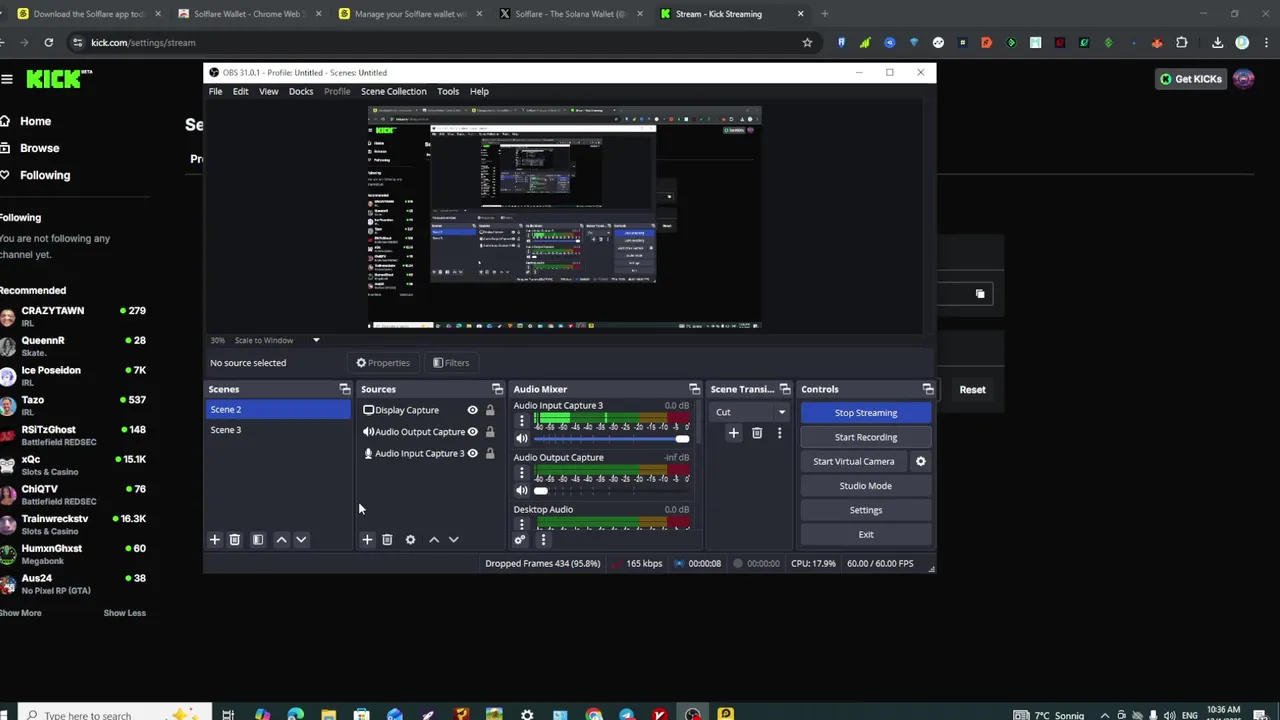Undock the Audio Mixer panel with its float icon
The width and height of the screenshot is (1280, 720).
pos(694,389)
